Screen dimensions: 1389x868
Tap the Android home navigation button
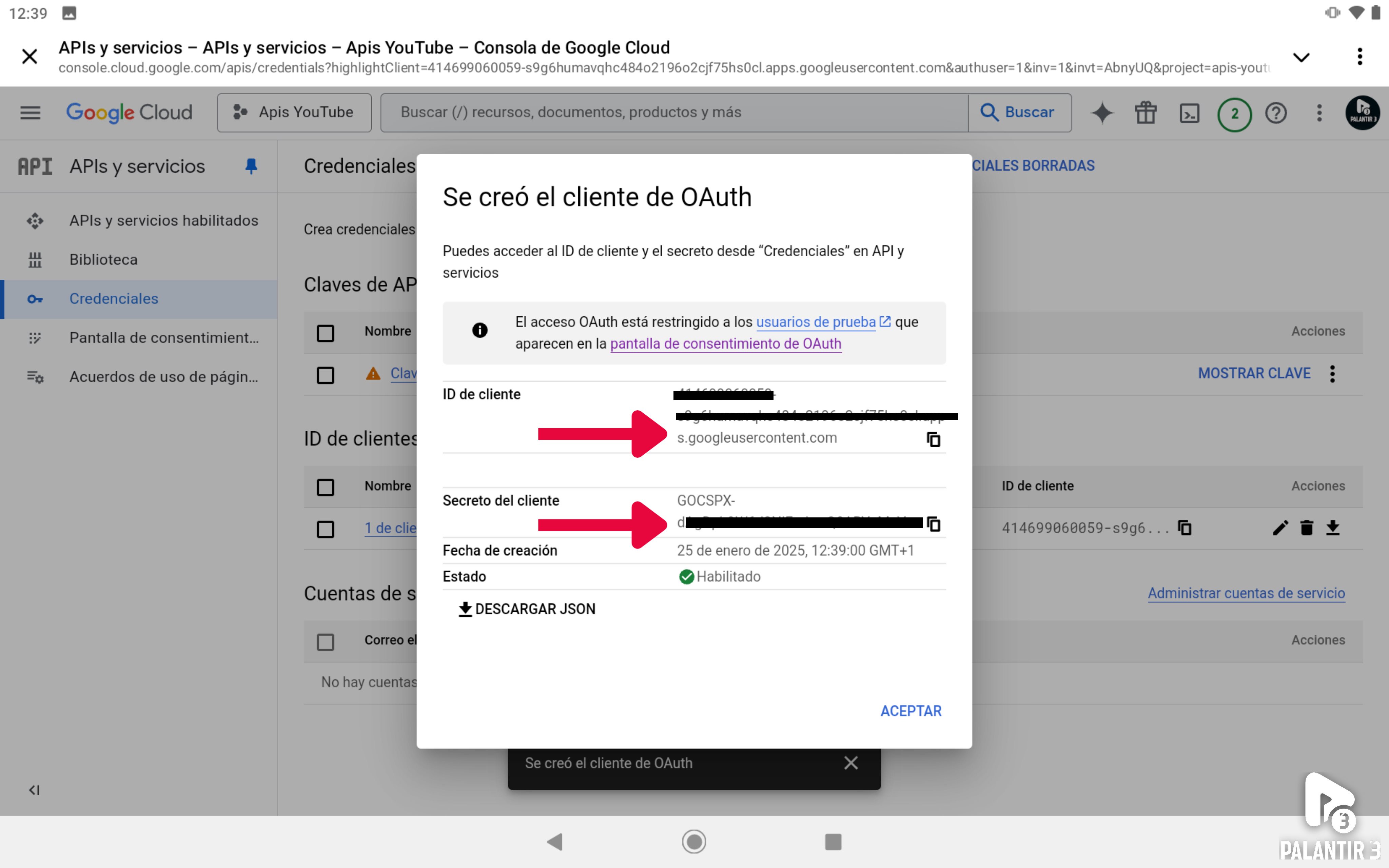coord(694,842)
